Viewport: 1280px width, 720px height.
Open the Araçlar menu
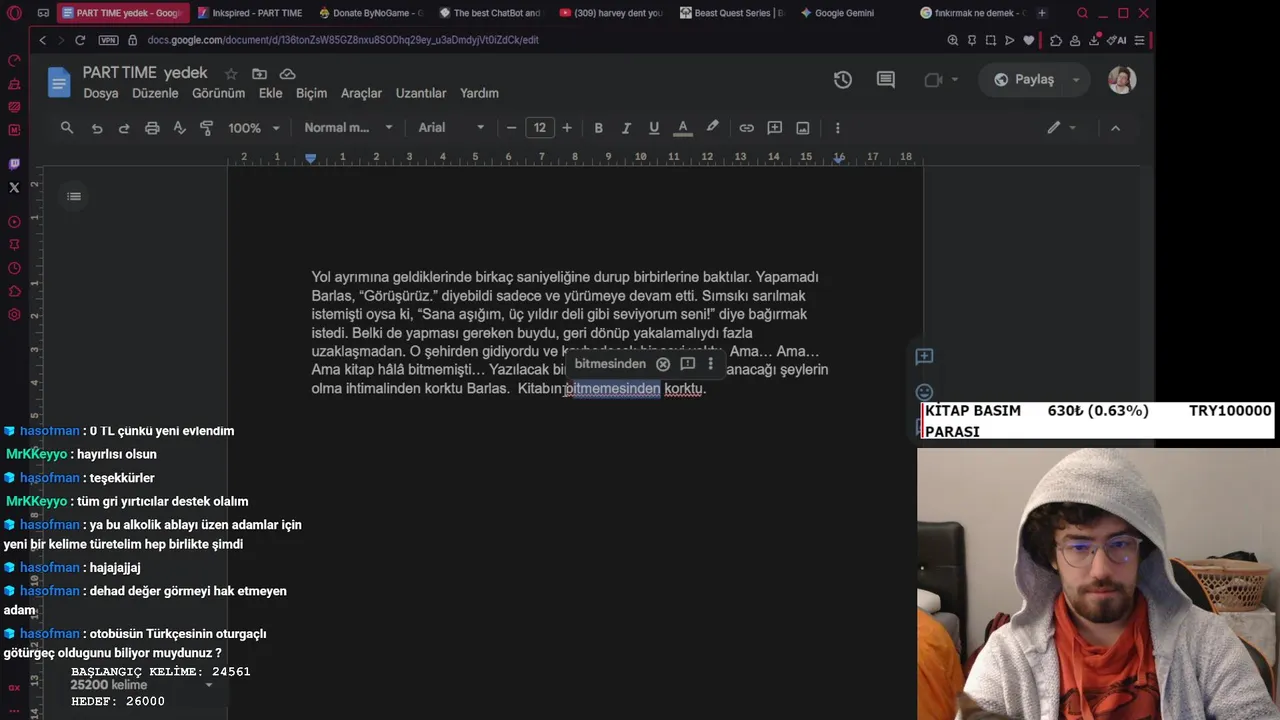point(361,93)
